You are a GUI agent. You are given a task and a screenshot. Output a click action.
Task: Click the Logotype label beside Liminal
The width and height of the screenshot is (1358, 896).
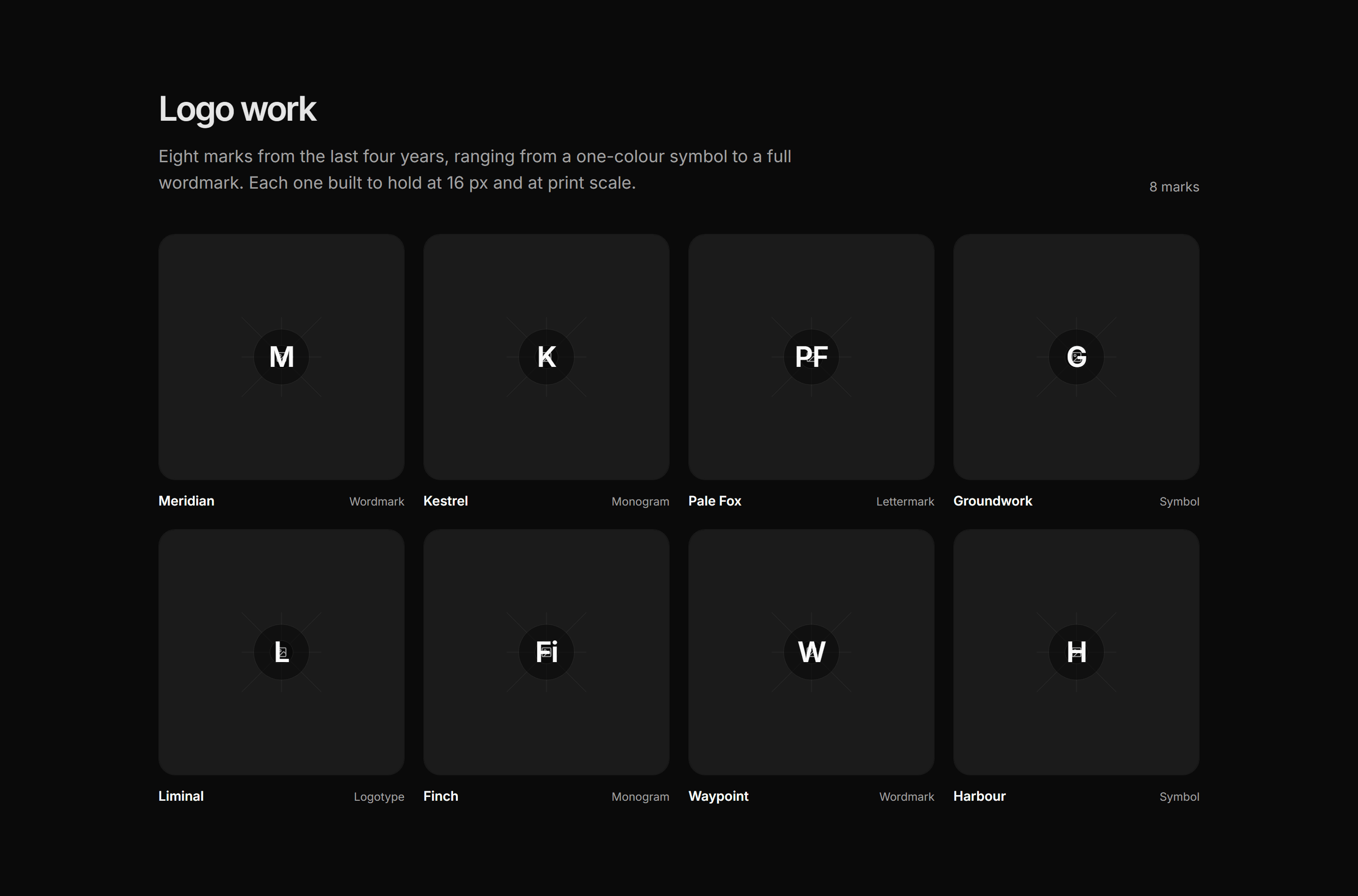point(379,796)
